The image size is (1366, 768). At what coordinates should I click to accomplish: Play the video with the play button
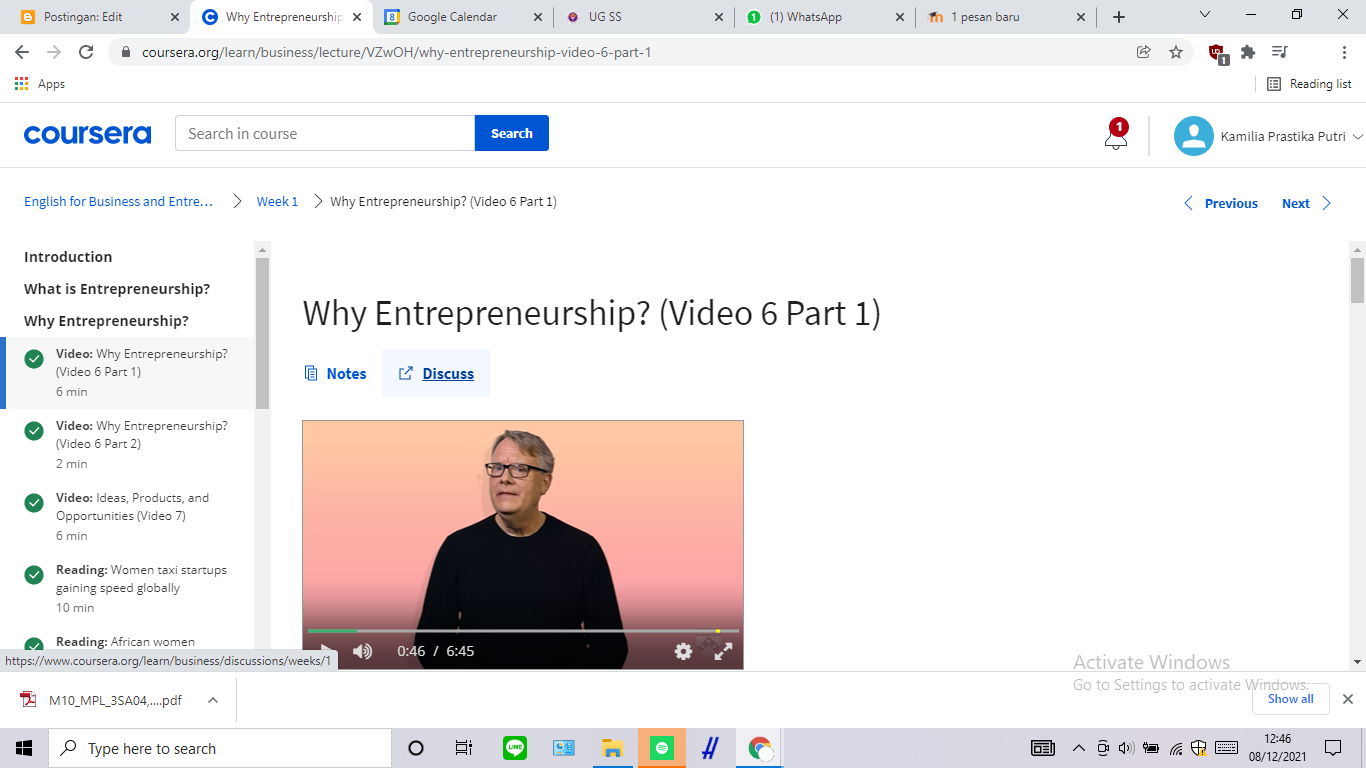327,652
